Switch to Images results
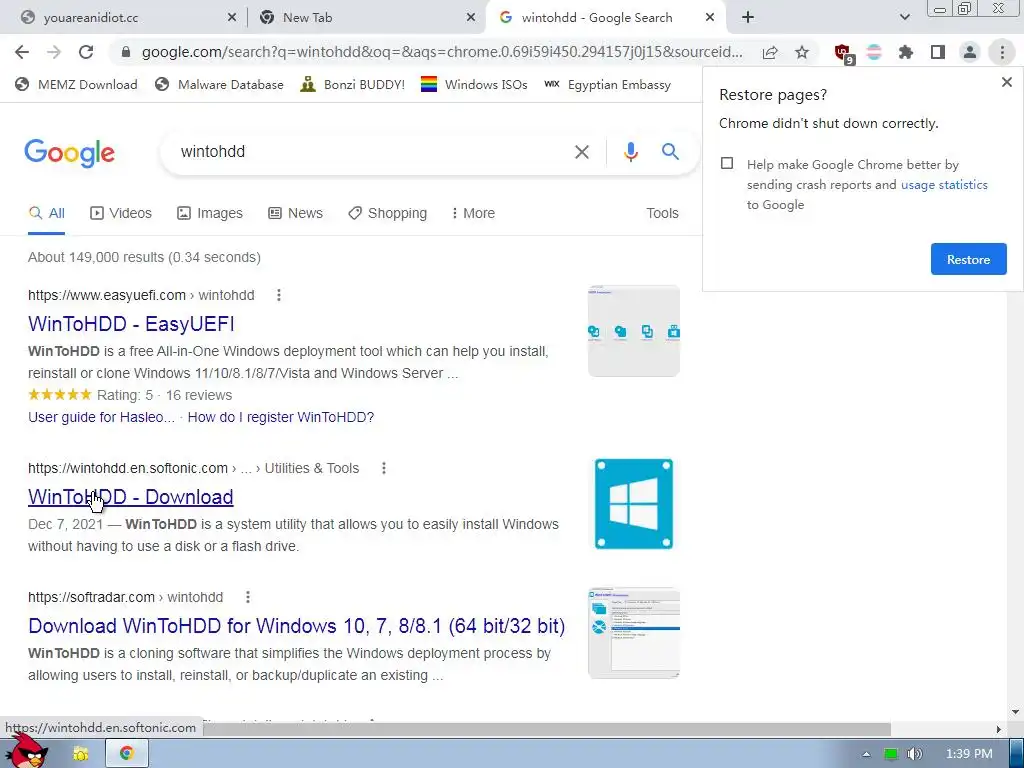The image size is (1024, 768). click(210, 214)
